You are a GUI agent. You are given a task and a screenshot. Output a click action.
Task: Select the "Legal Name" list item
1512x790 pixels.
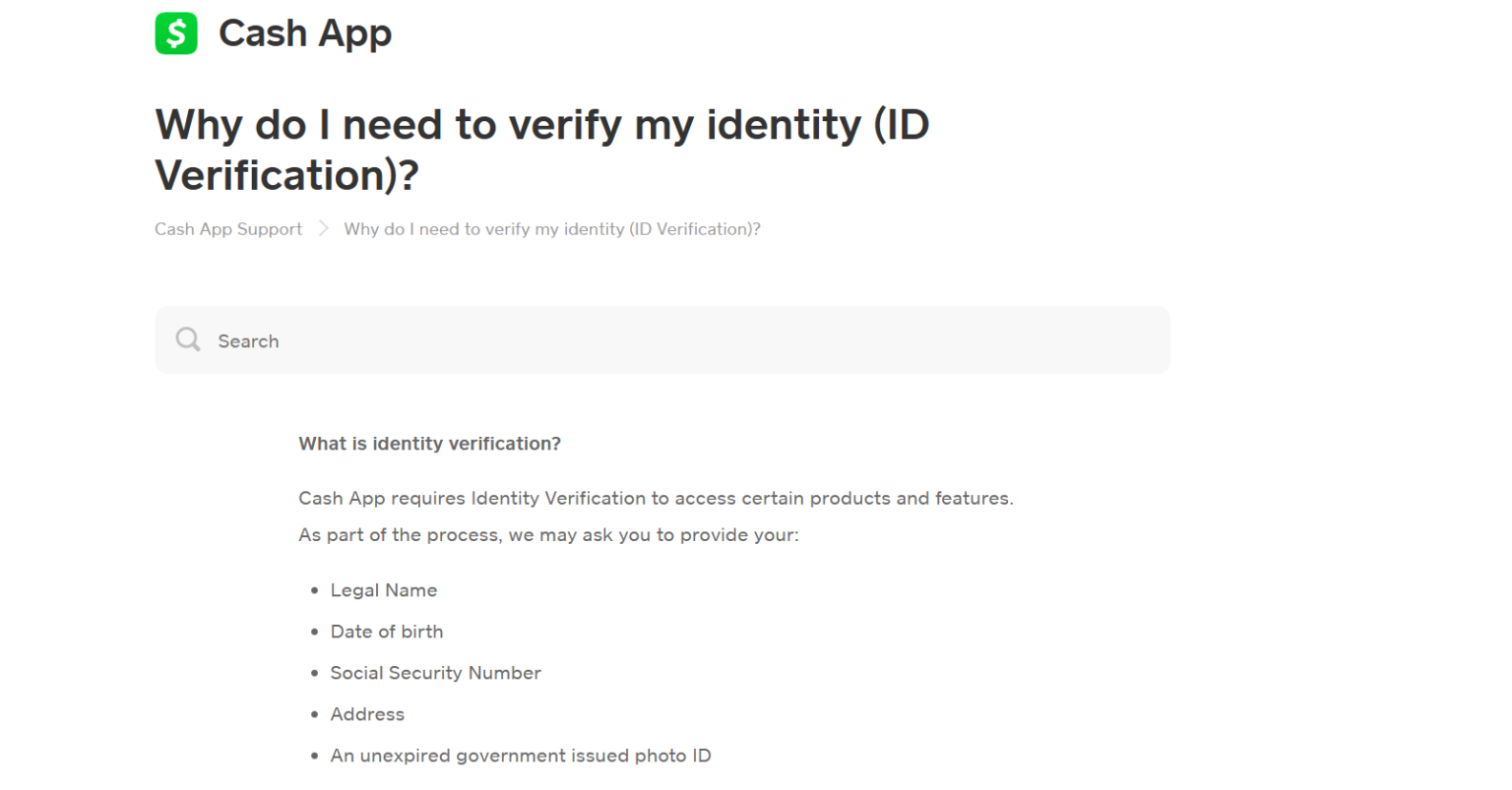tap(384, 590)
